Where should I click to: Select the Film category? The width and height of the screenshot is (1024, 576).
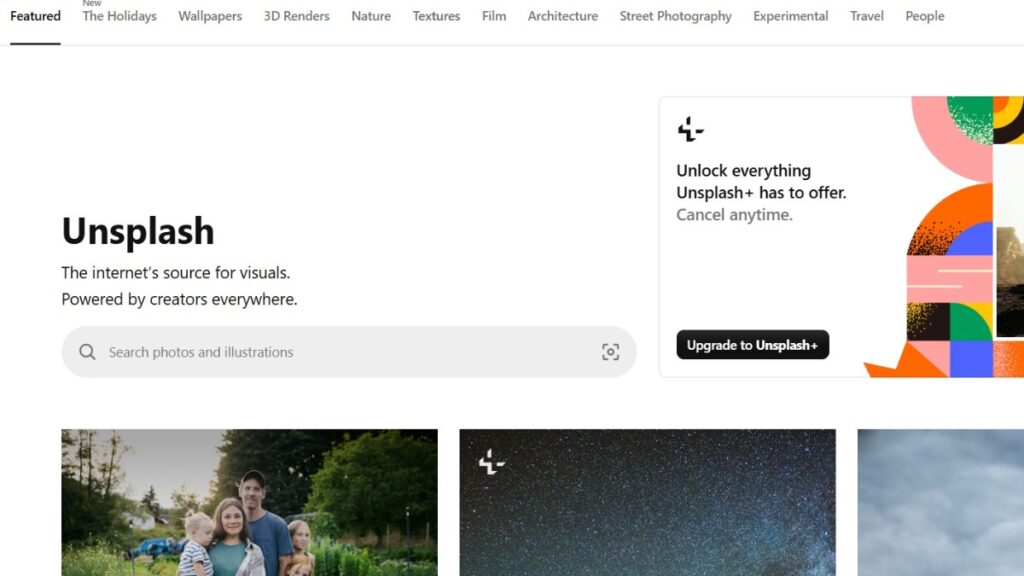click(493, 16)
